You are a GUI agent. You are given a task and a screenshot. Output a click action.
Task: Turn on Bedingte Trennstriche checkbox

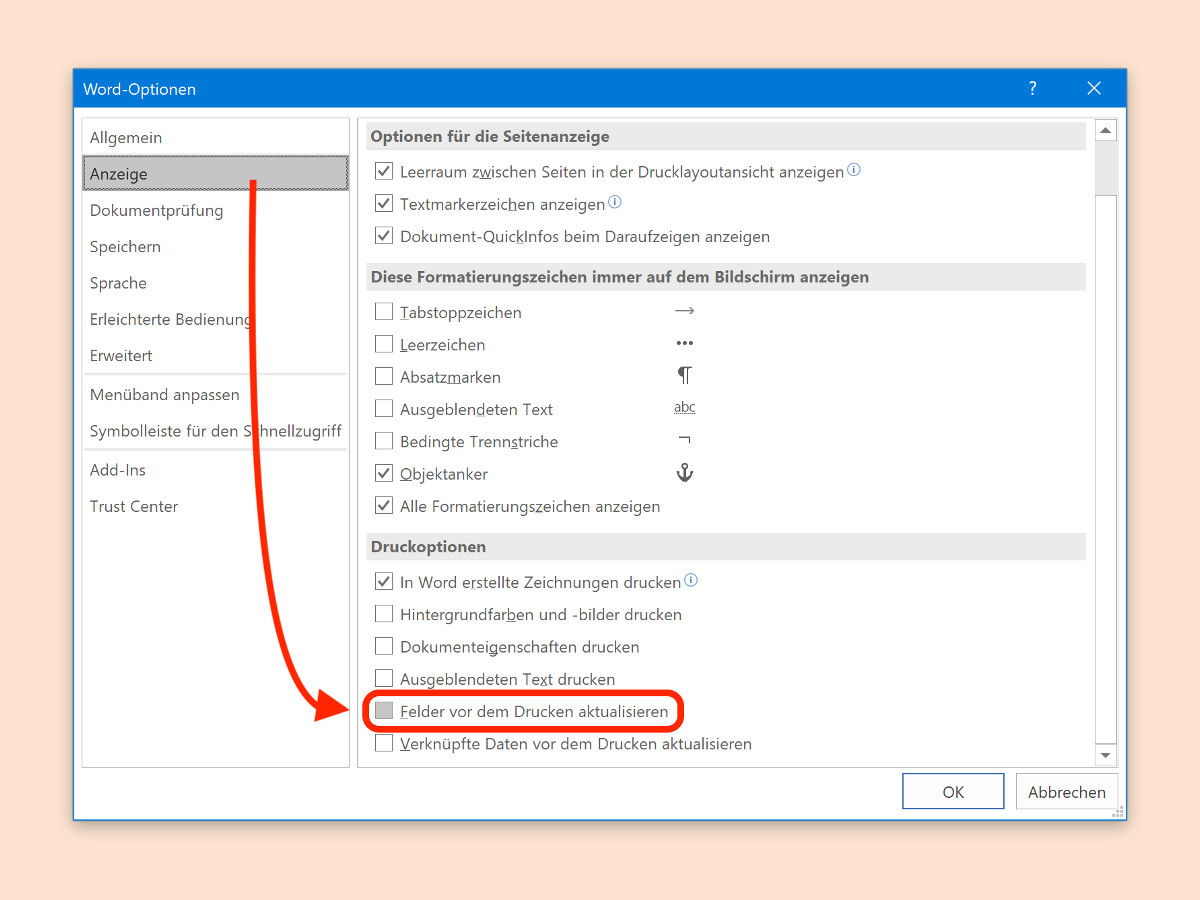click(x=384, y=441)
